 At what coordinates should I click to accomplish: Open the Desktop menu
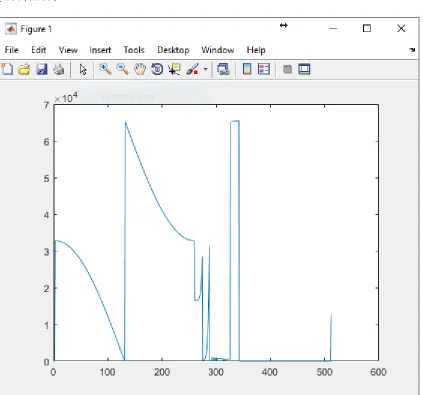pos(173,50)
